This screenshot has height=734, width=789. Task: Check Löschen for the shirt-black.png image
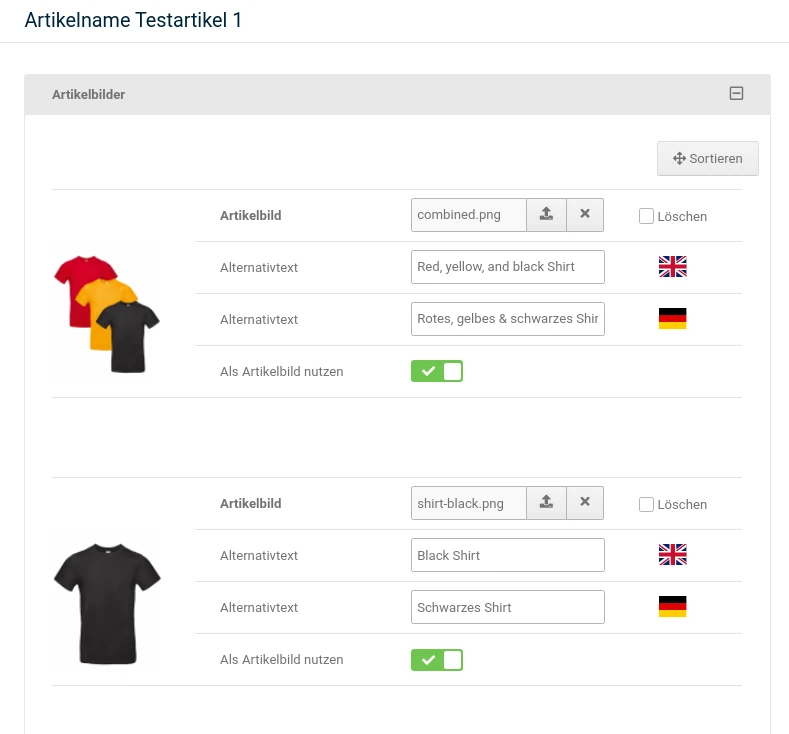tap(646, 504)
